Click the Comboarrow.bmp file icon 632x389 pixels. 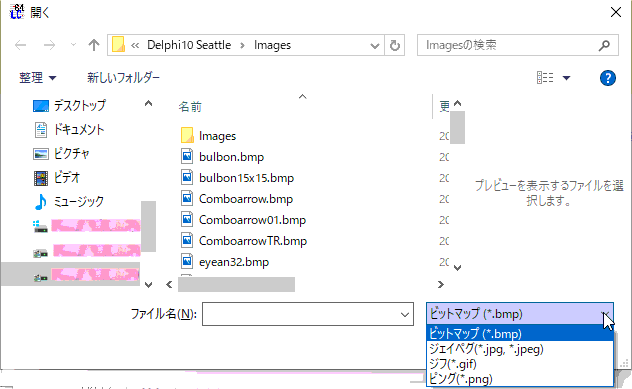point(187,198)
